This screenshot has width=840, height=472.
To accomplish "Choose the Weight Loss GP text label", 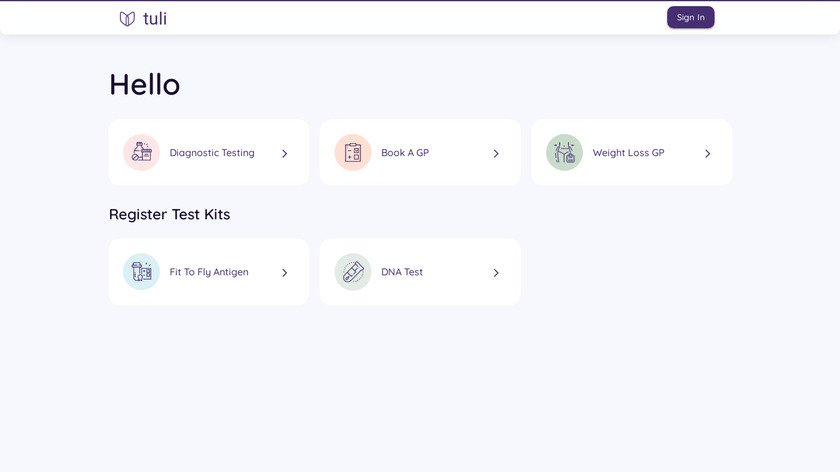I will (628, 153).
